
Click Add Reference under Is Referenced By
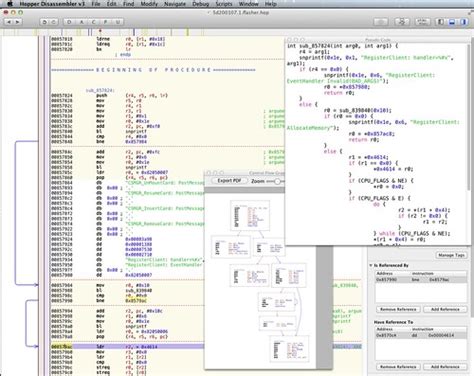pyautogui.click(x=445, y=309)
